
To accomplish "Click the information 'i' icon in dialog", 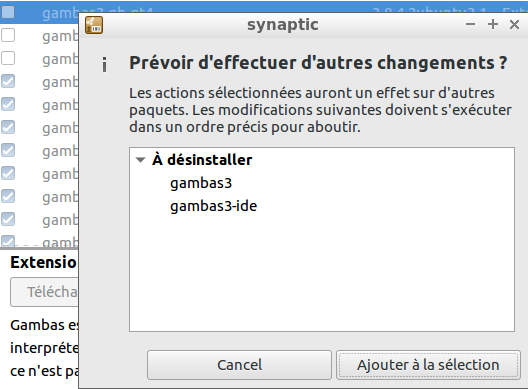I will point(104,65).
